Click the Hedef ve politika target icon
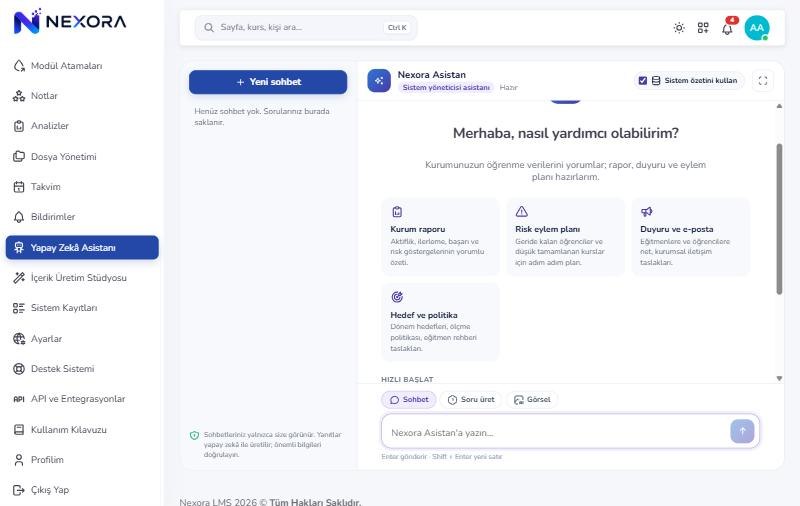800x506 pixels. tap(397, 297)
